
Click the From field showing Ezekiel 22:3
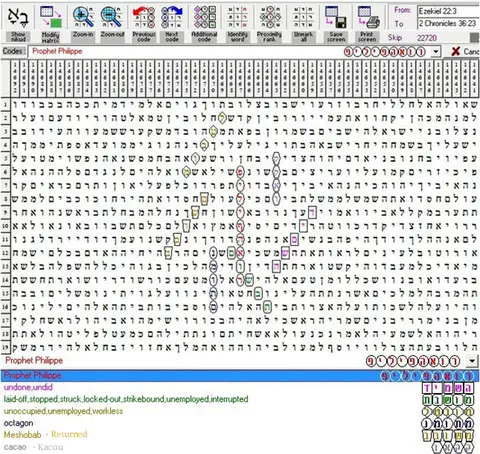(x=449, y=11)
